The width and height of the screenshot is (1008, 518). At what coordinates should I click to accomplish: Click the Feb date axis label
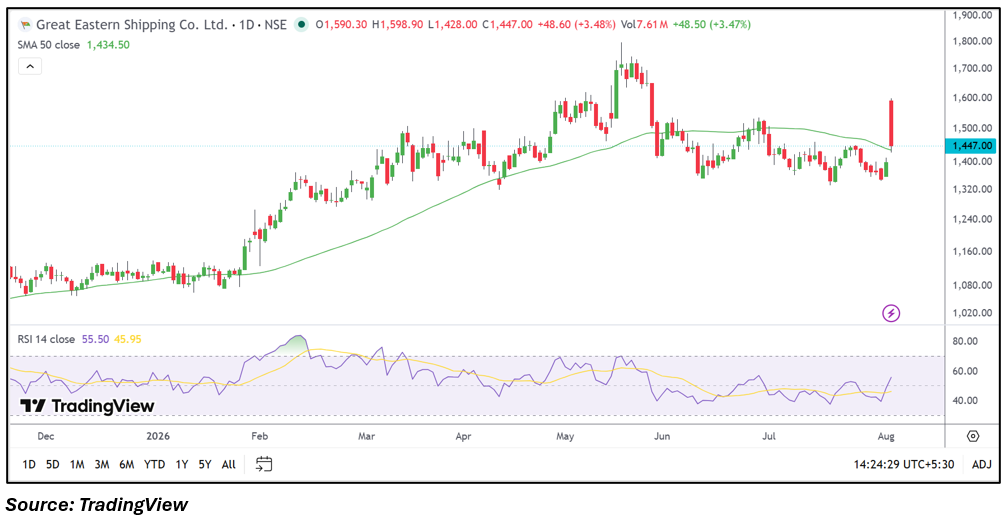[x=259, y=436]
